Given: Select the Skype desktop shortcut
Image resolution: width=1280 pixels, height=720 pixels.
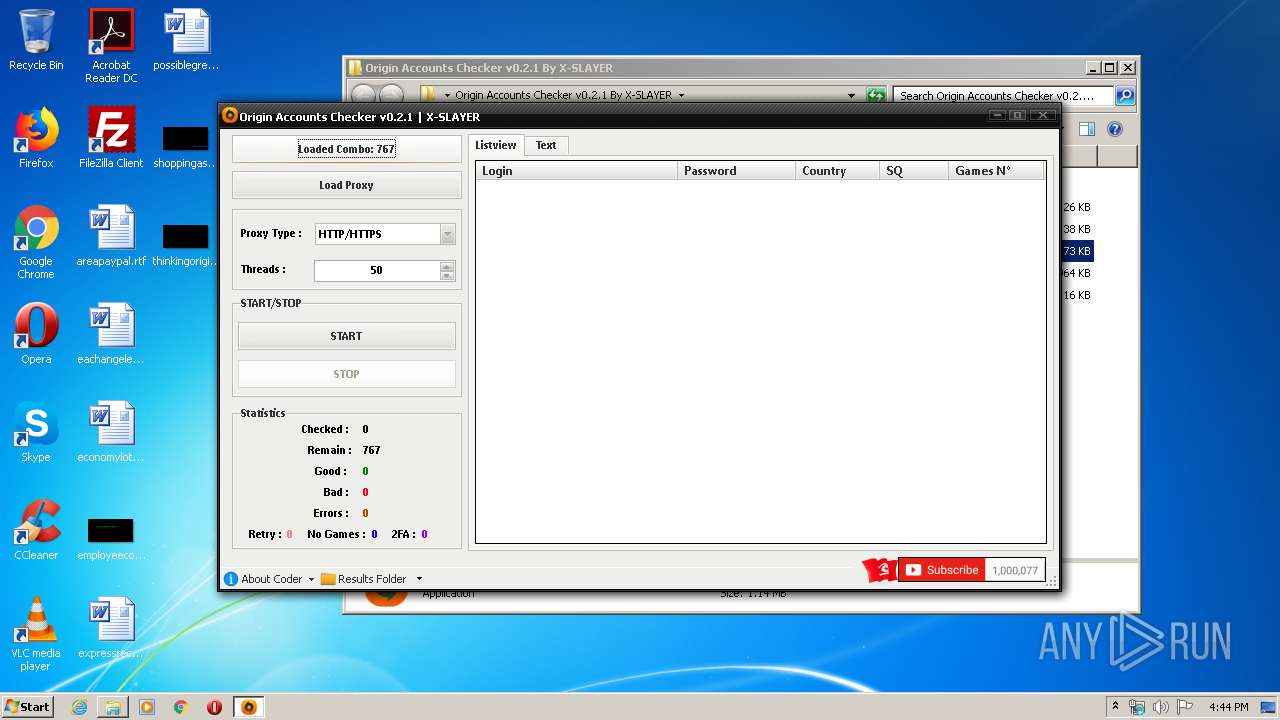Looking at the screenshot, I should (x=36, y=433).
